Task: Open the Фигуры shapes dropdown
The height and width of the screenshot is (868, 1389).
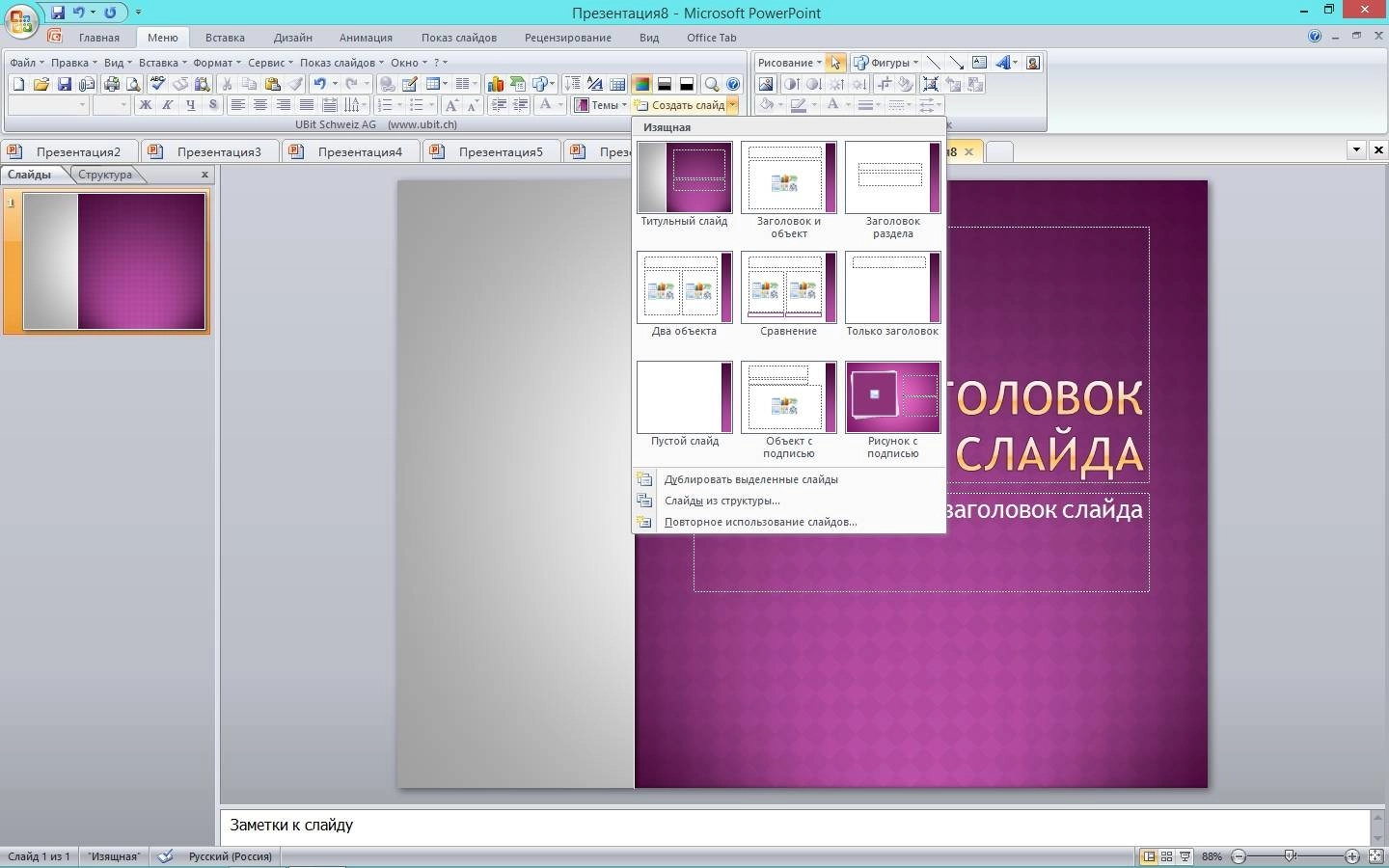Action: click(886, 63)
